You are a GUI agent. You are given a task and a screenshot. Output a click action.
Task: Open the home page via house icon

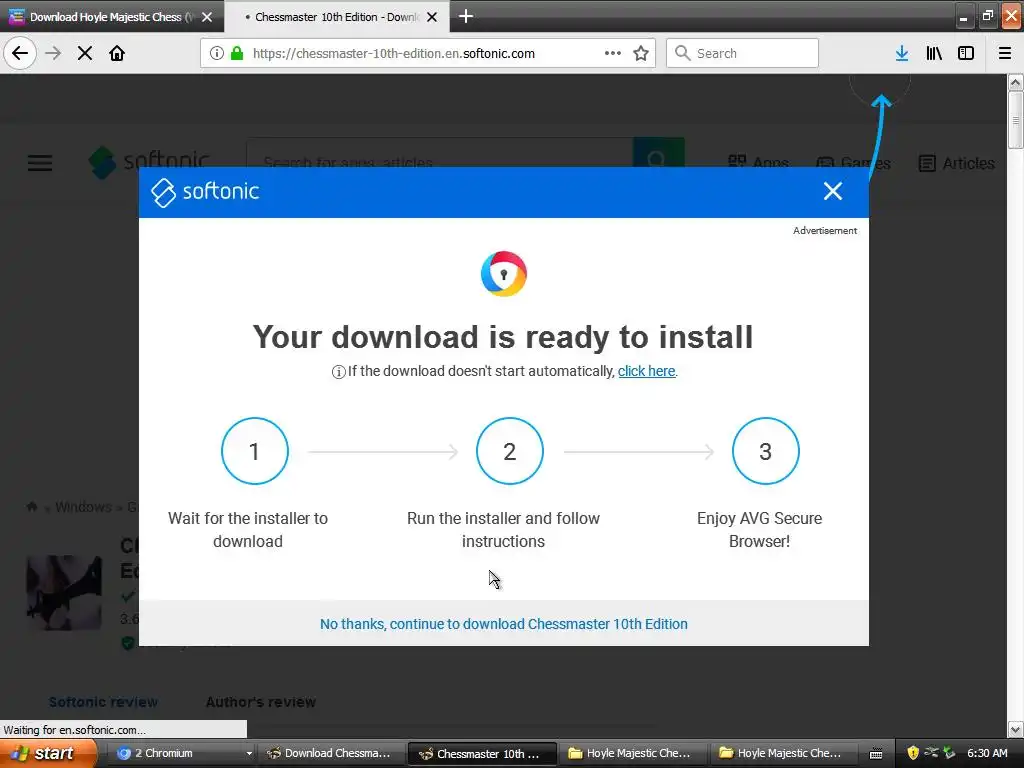pos(117,53)
